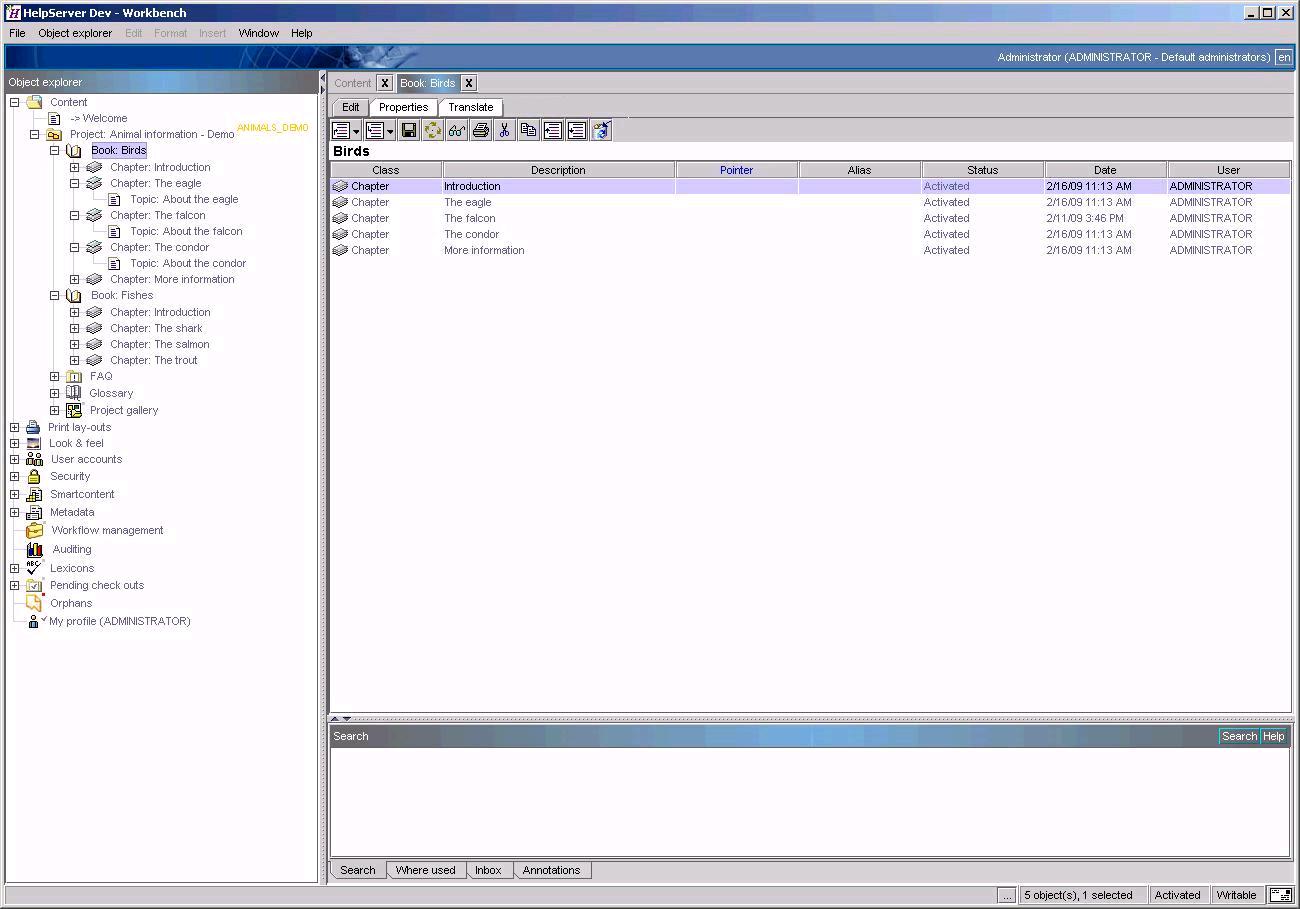Click the Project gallery icon

pos(74,410)
